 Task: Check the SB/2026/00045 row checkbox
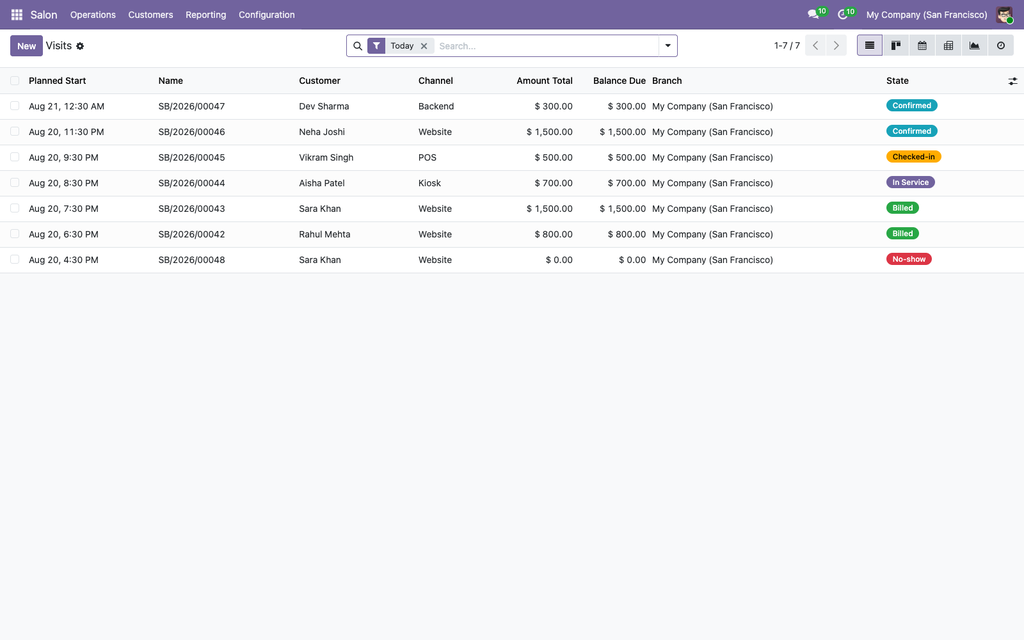tap(14, 157)
